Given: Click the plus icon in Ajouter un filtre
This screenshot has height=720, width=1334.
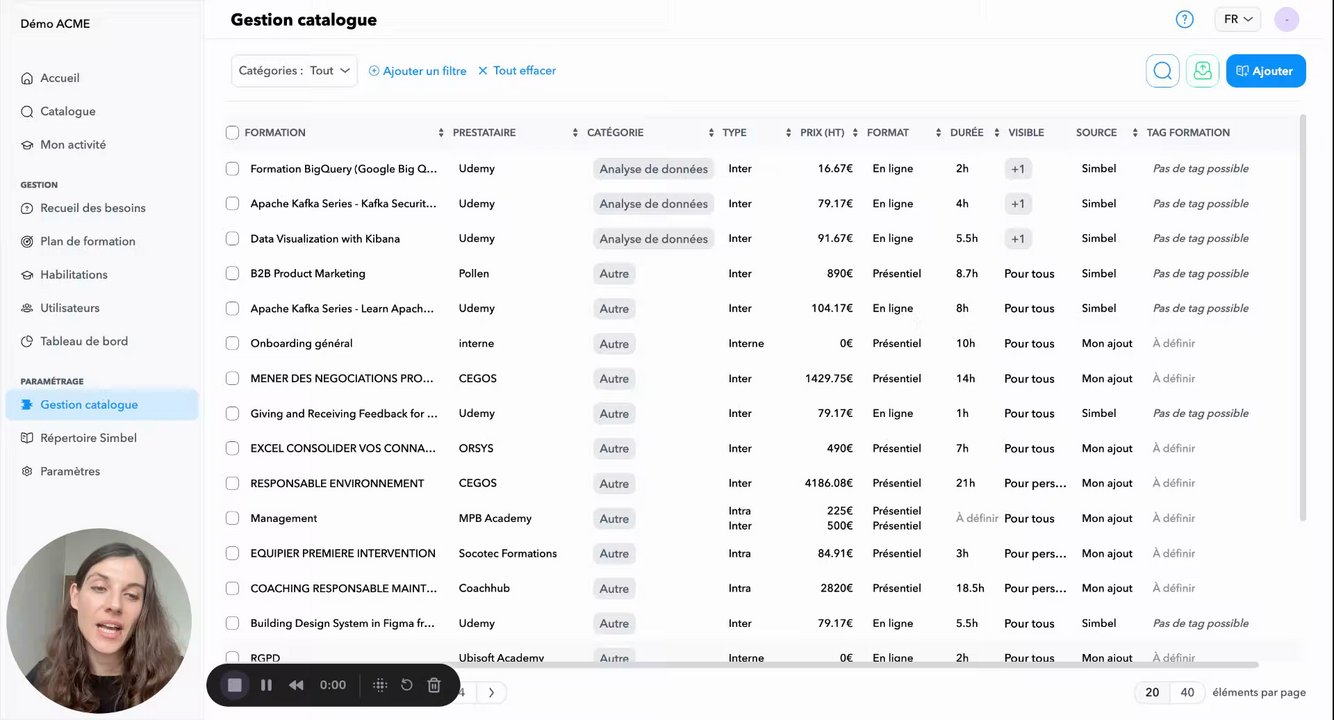Looking at the screenshot, I should (374, 71).
